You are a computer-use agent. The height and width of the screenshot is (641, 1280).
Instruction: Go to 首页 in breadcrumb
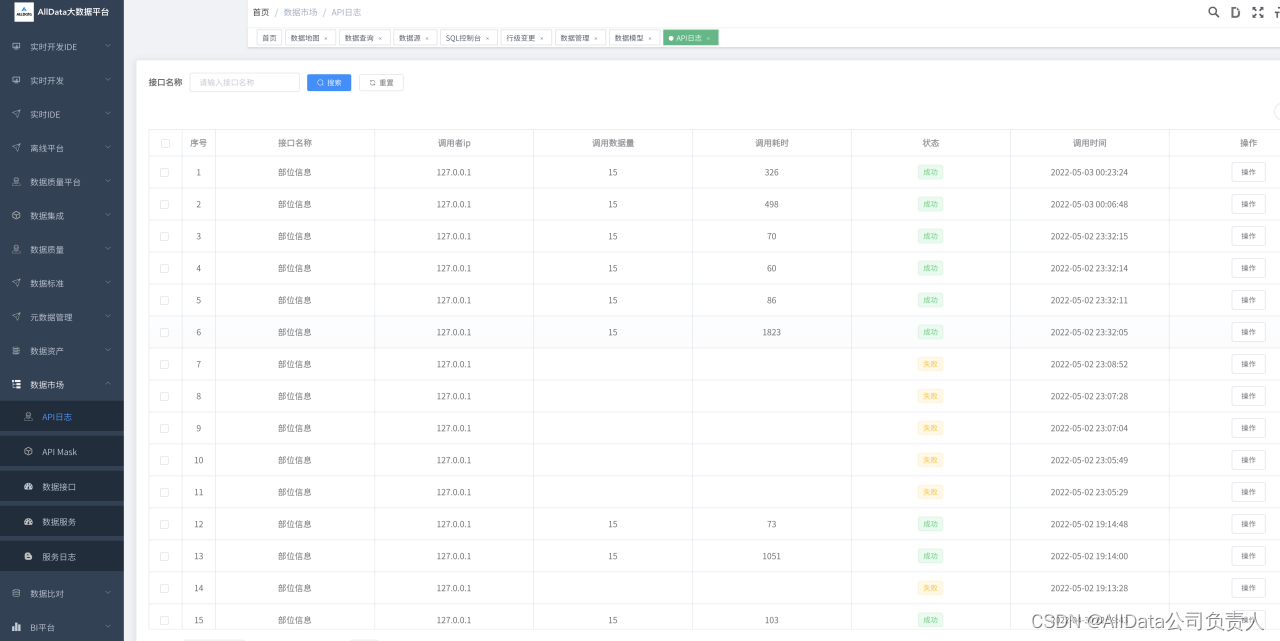(x=261, y=12)
